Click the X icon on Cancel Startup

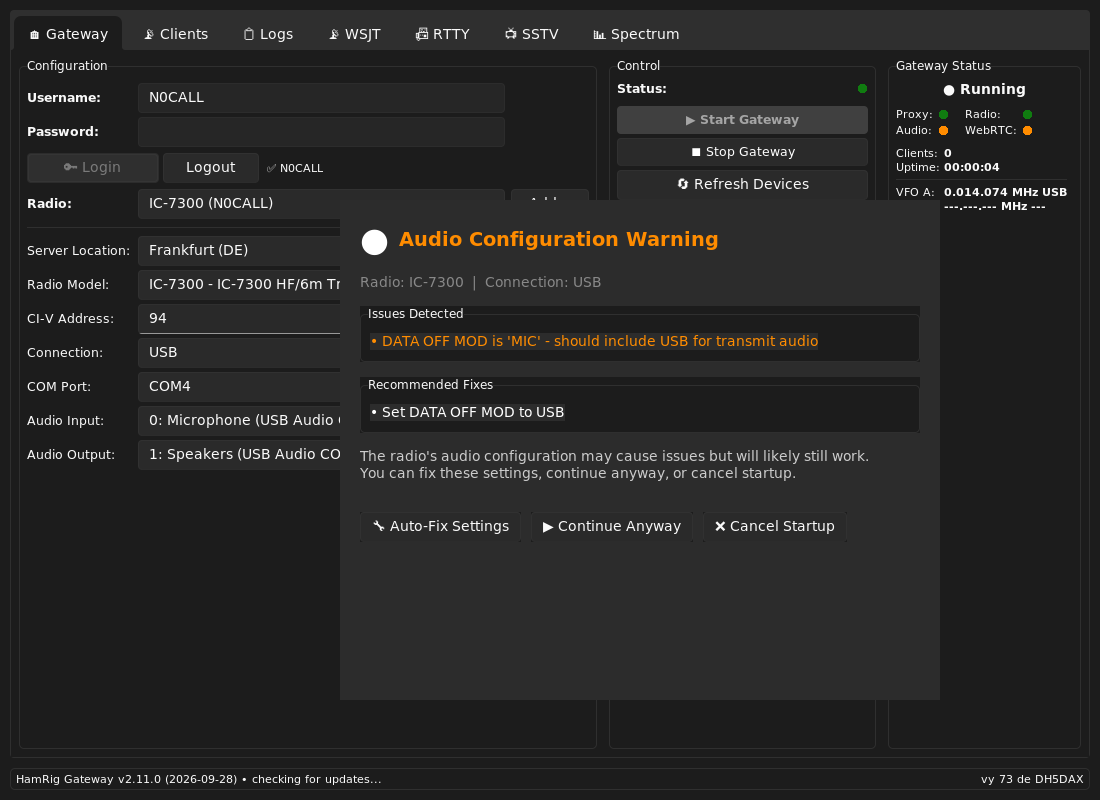tap(720, 526)
